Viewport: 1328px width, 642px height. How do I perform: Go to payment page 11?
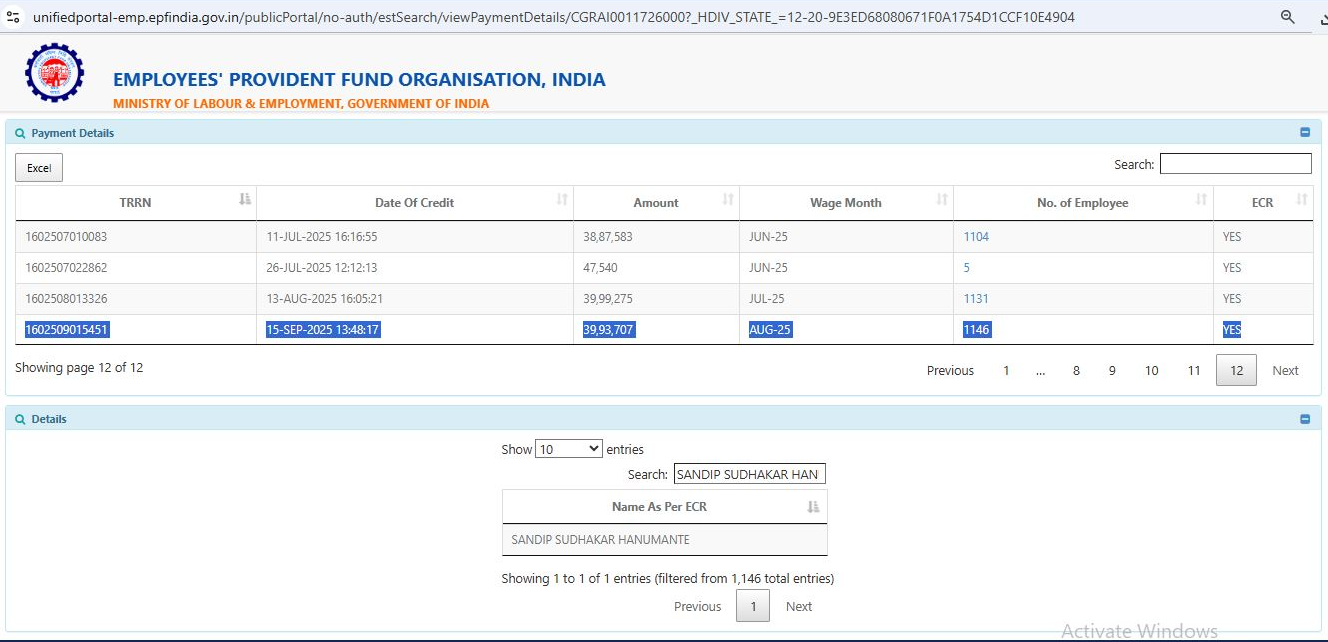point(1193,370)
